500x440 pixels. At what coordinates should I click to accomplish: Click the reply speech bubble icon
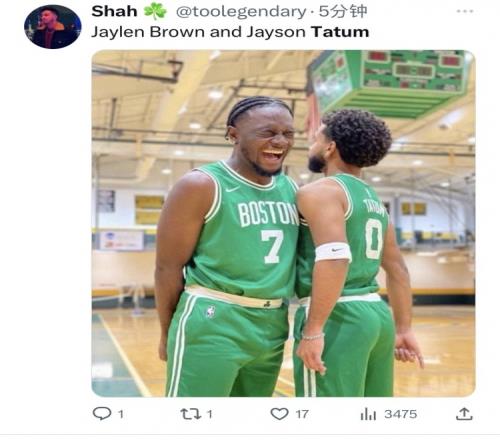click(x=102, y=414)
